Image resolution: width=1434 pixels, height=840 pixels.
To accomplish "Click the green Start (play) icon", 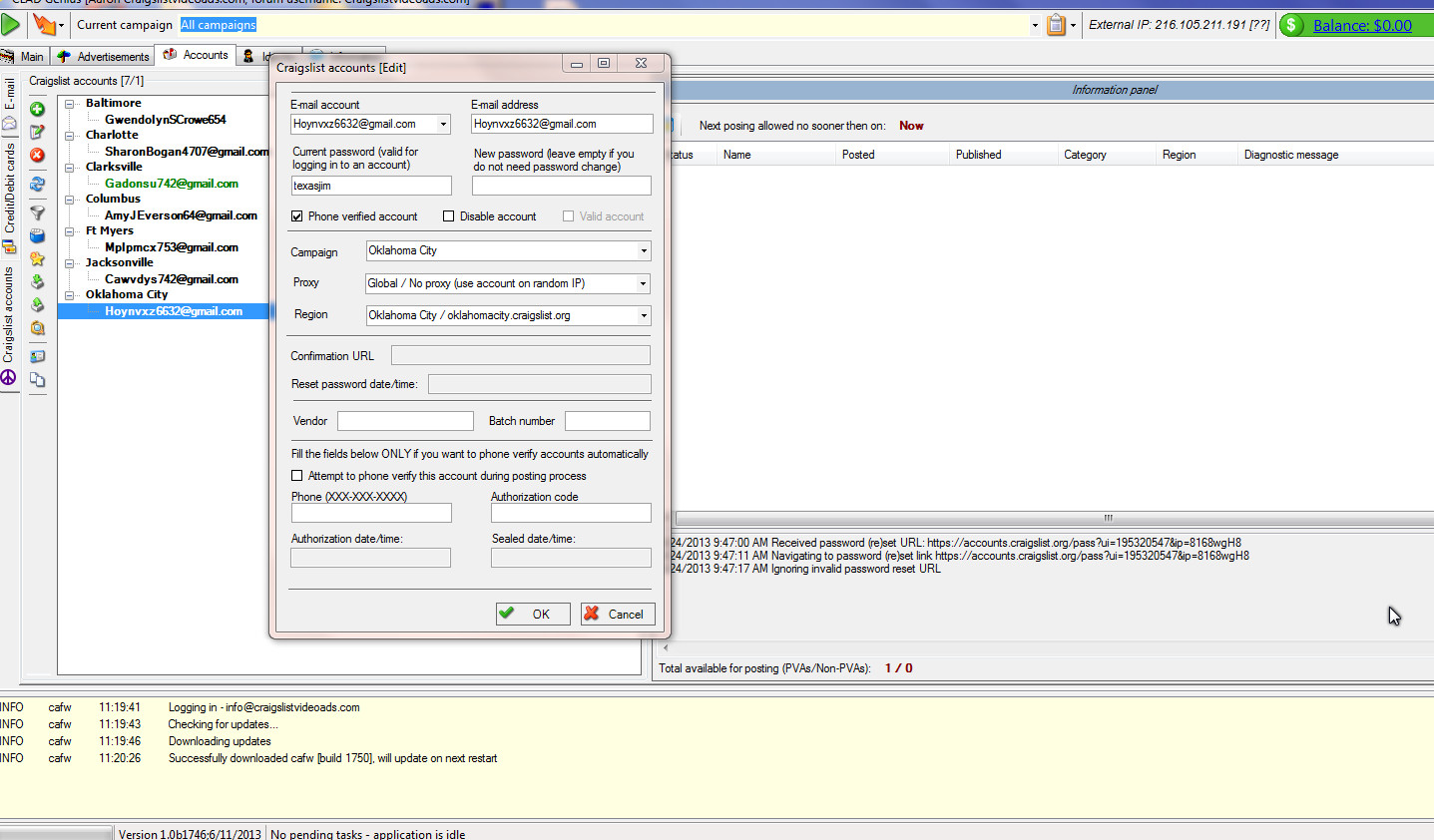I will coord(11,23).
